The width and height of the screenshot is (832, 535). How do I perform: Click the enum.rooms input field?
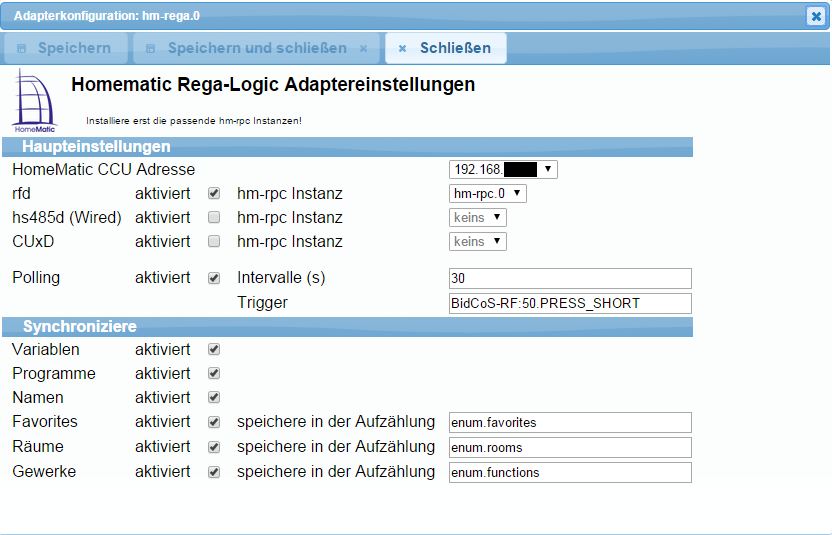570,447
